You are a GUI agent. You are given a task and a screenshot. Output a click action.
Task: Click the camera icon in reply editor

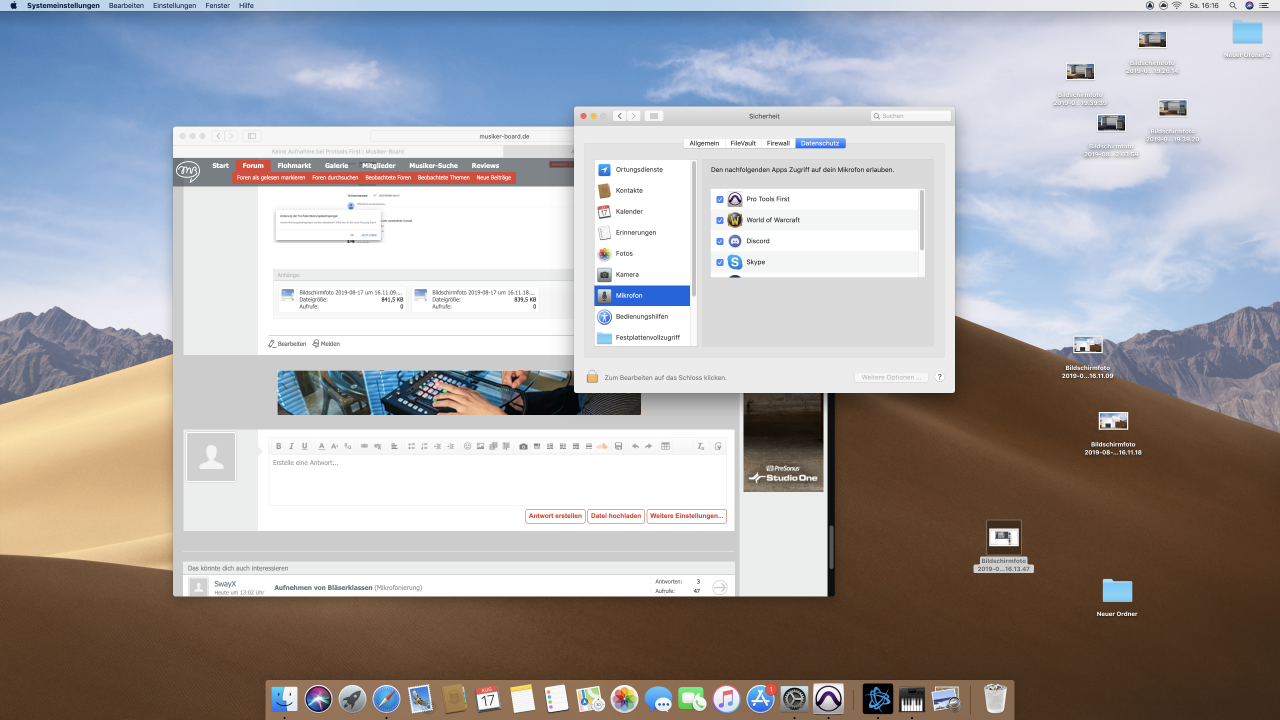coord(523,446)
